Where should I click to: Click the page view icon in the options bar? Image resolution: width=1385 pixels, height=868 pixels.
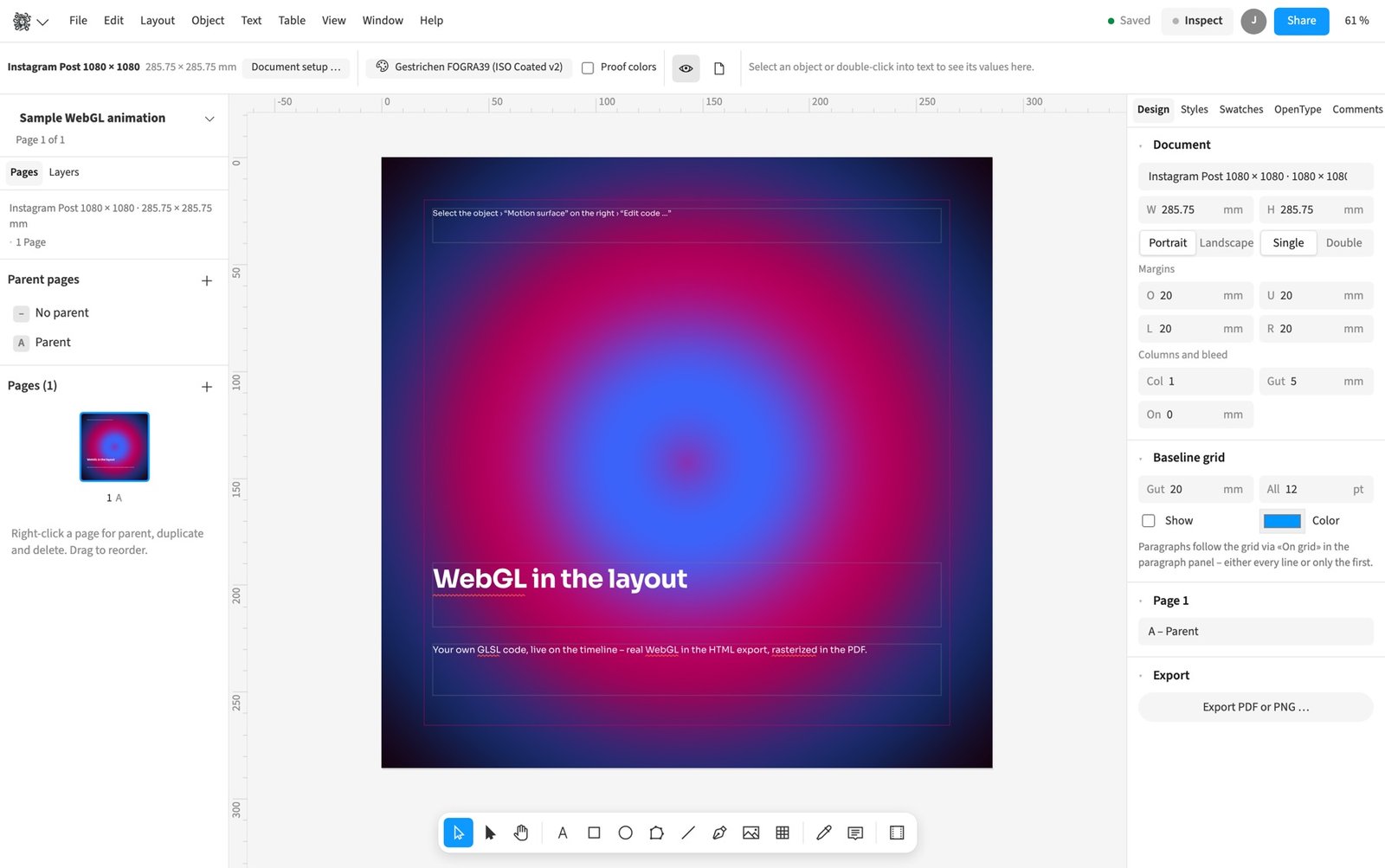tap(718, 68)
